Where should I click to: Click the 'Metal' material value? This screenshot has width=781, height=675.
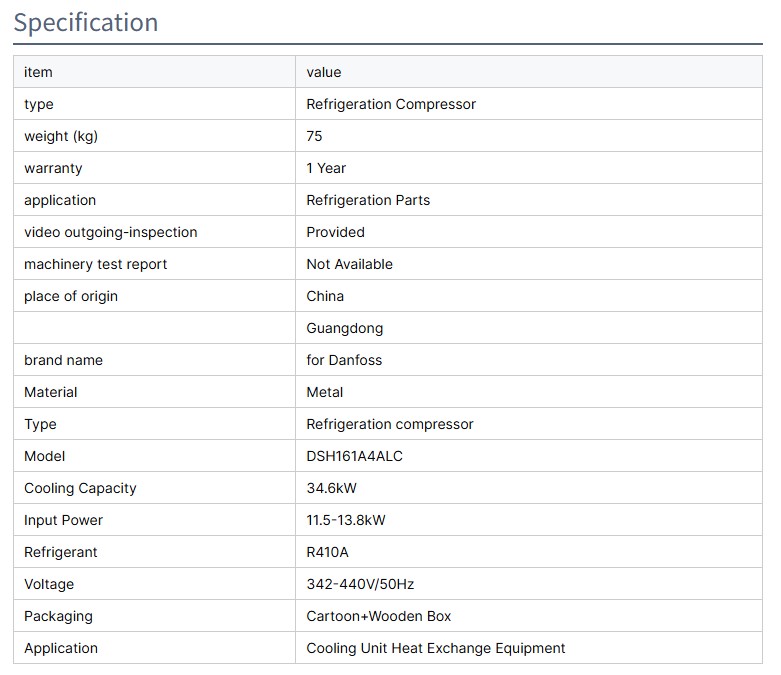pos(325,392)
